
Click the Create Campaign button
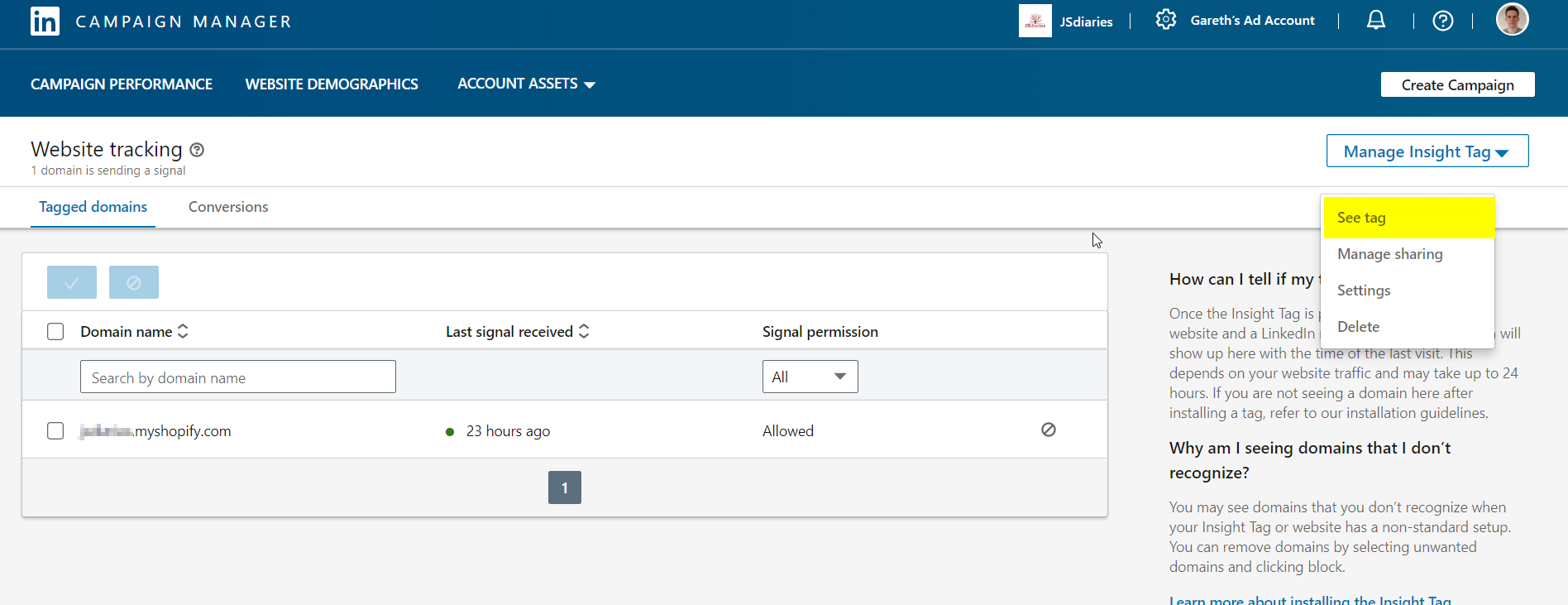1457,84
